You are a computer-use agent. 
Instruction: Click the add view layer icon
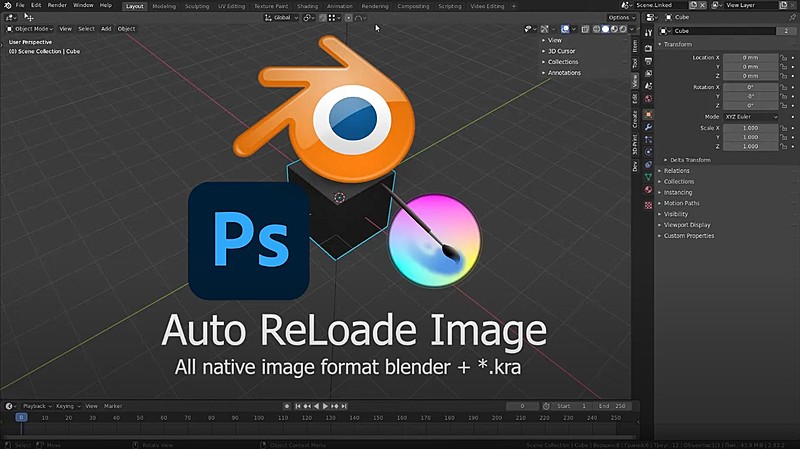(x=784, y=5)
